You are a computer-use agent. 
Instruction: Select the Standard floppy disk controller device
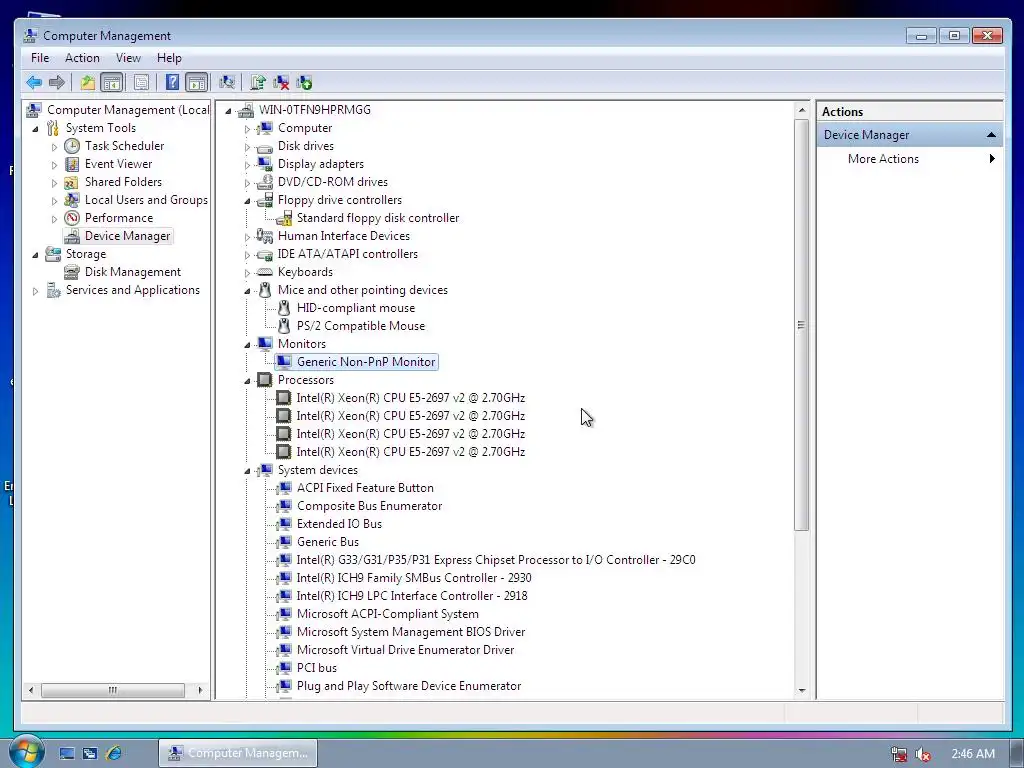(377, 218)
